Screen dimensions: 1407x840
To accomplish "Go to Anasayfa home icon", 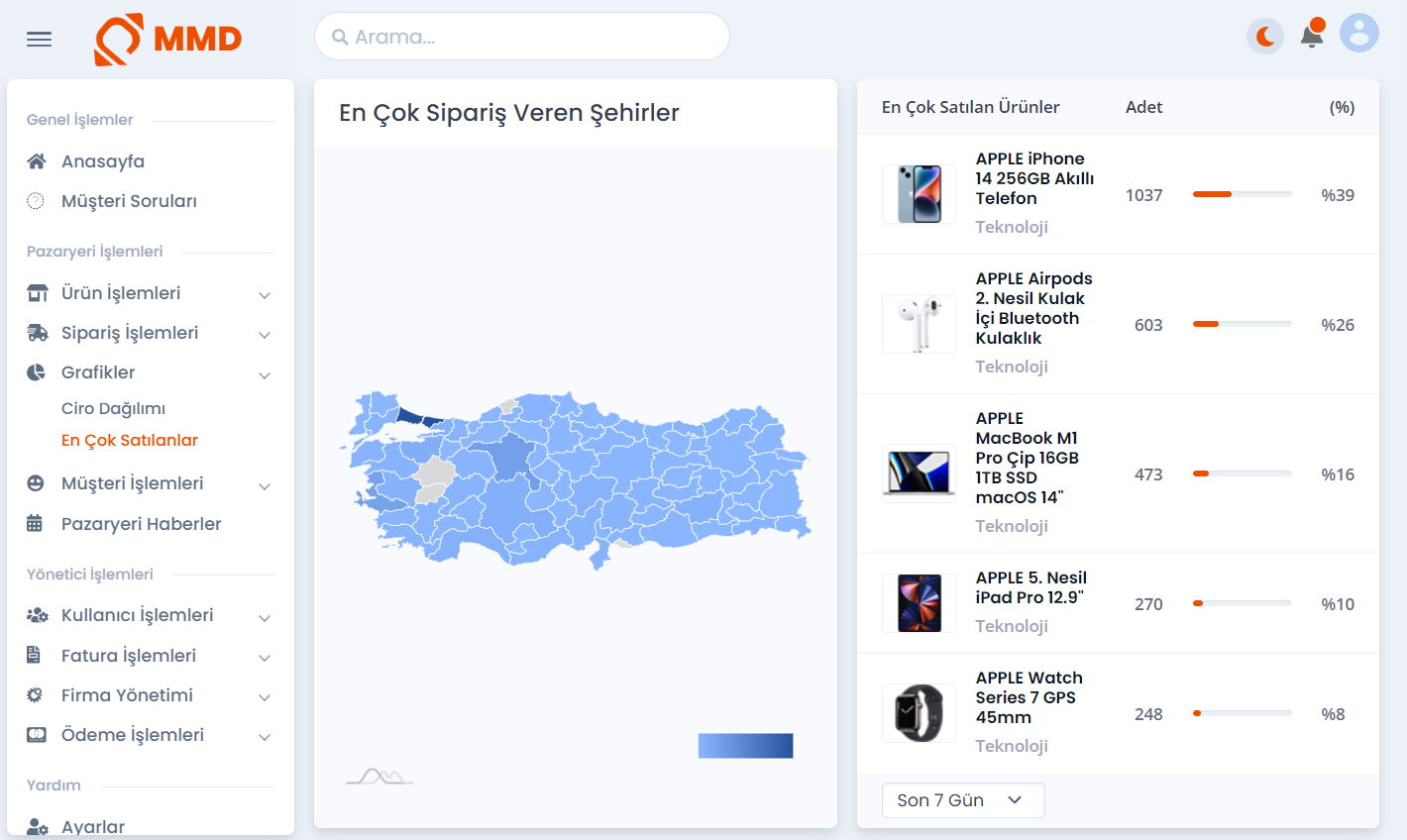I will [x=37, y=161].
